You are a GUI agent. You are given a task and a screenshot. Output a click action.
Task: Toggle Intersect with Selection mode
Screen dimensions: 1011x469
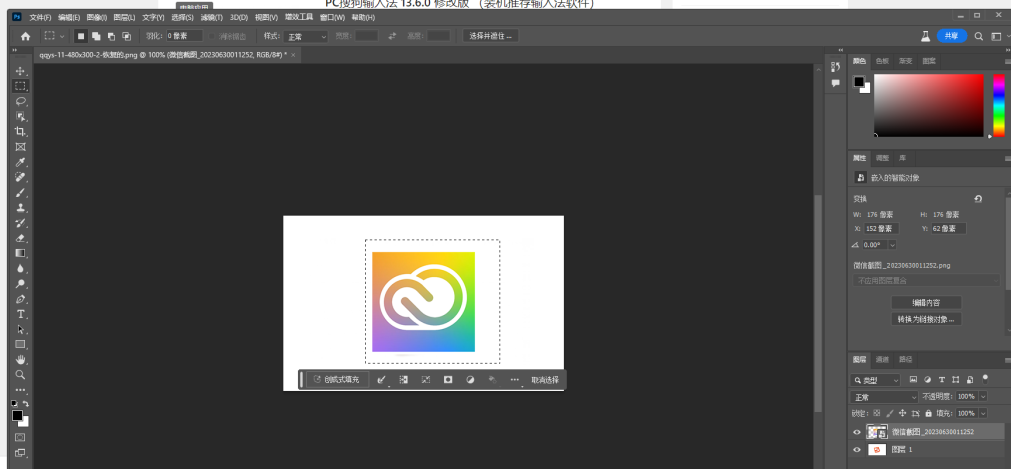[x=126, y=36]
